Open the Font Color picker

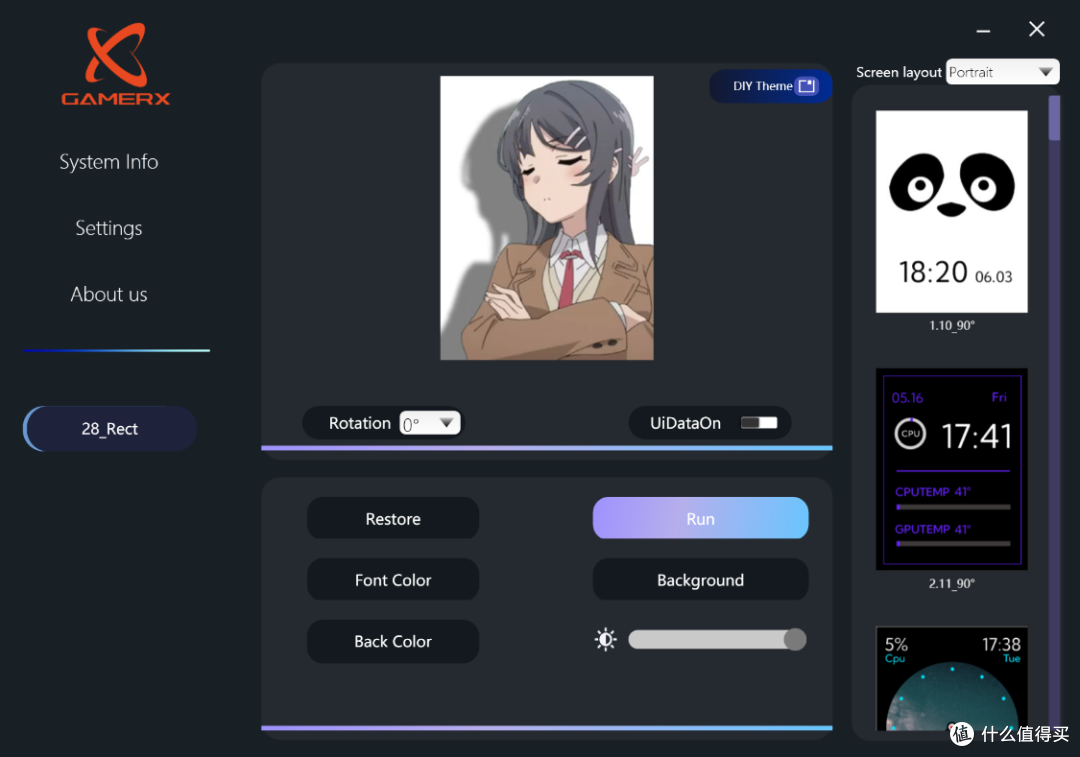393,580
